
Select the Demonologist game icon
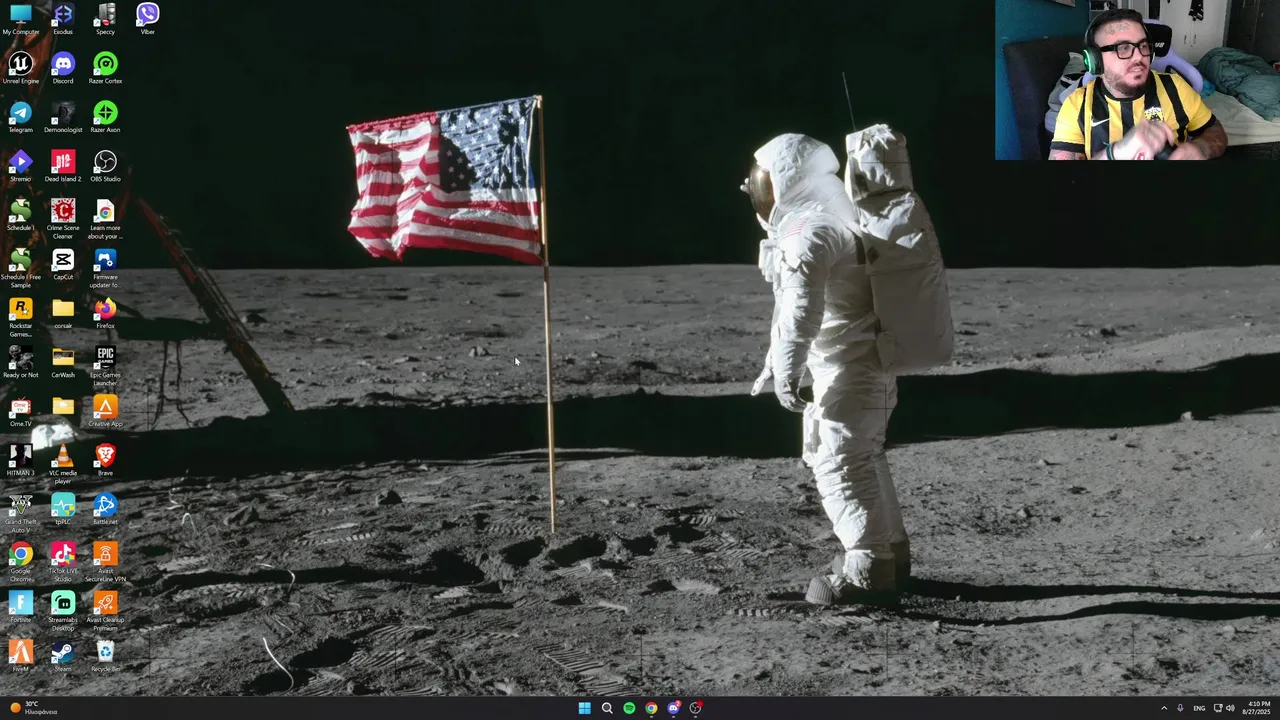[63, 117]
